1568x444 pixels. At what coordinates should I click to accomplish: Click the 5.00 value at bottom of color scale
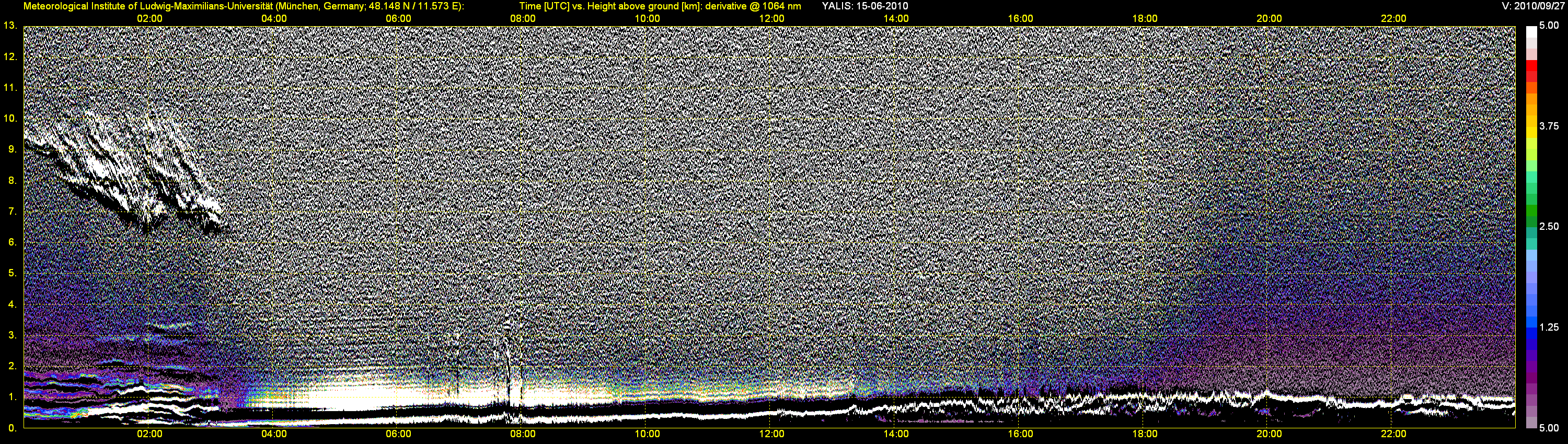(1549, 428)
